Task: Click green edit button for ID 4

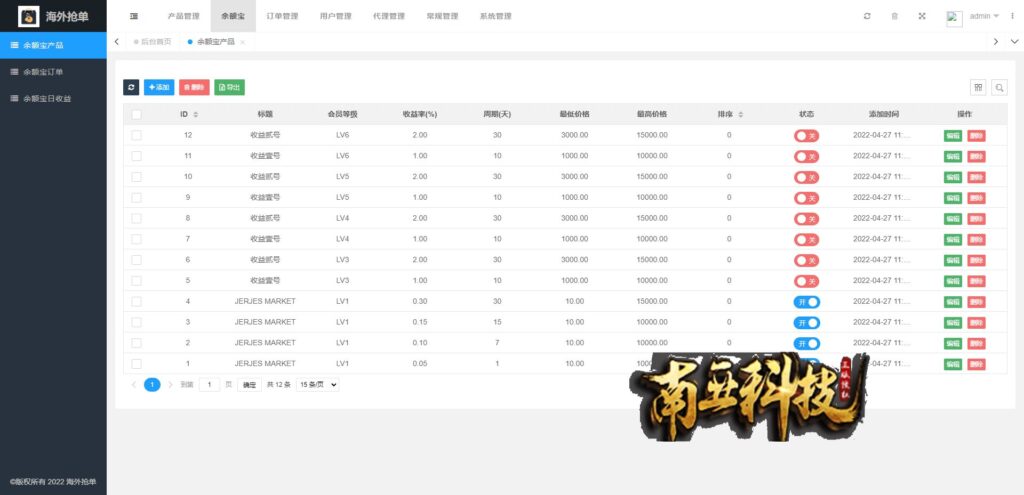Action: (953, 302)
